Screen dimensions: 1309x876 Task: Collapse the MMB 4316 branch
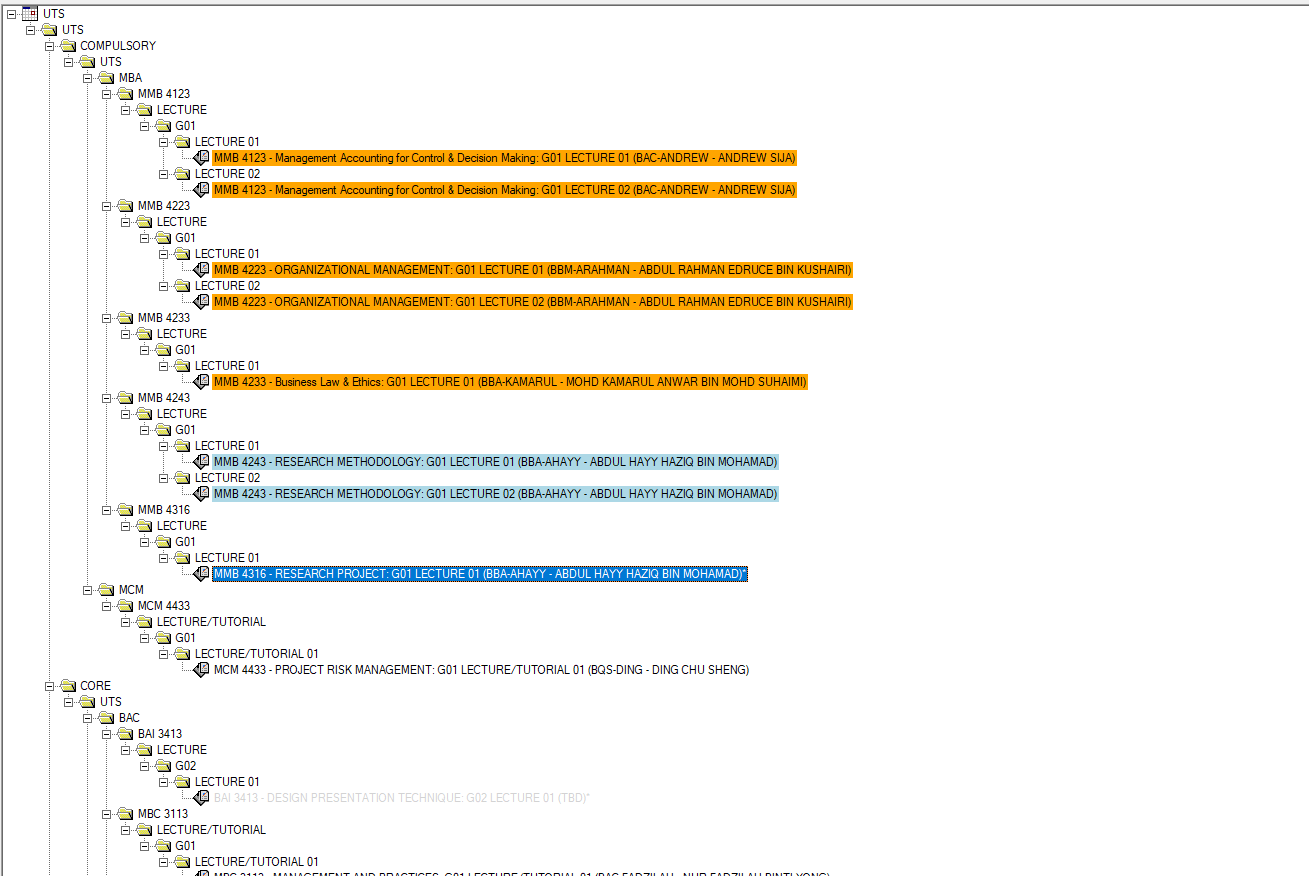click(107, 510)
